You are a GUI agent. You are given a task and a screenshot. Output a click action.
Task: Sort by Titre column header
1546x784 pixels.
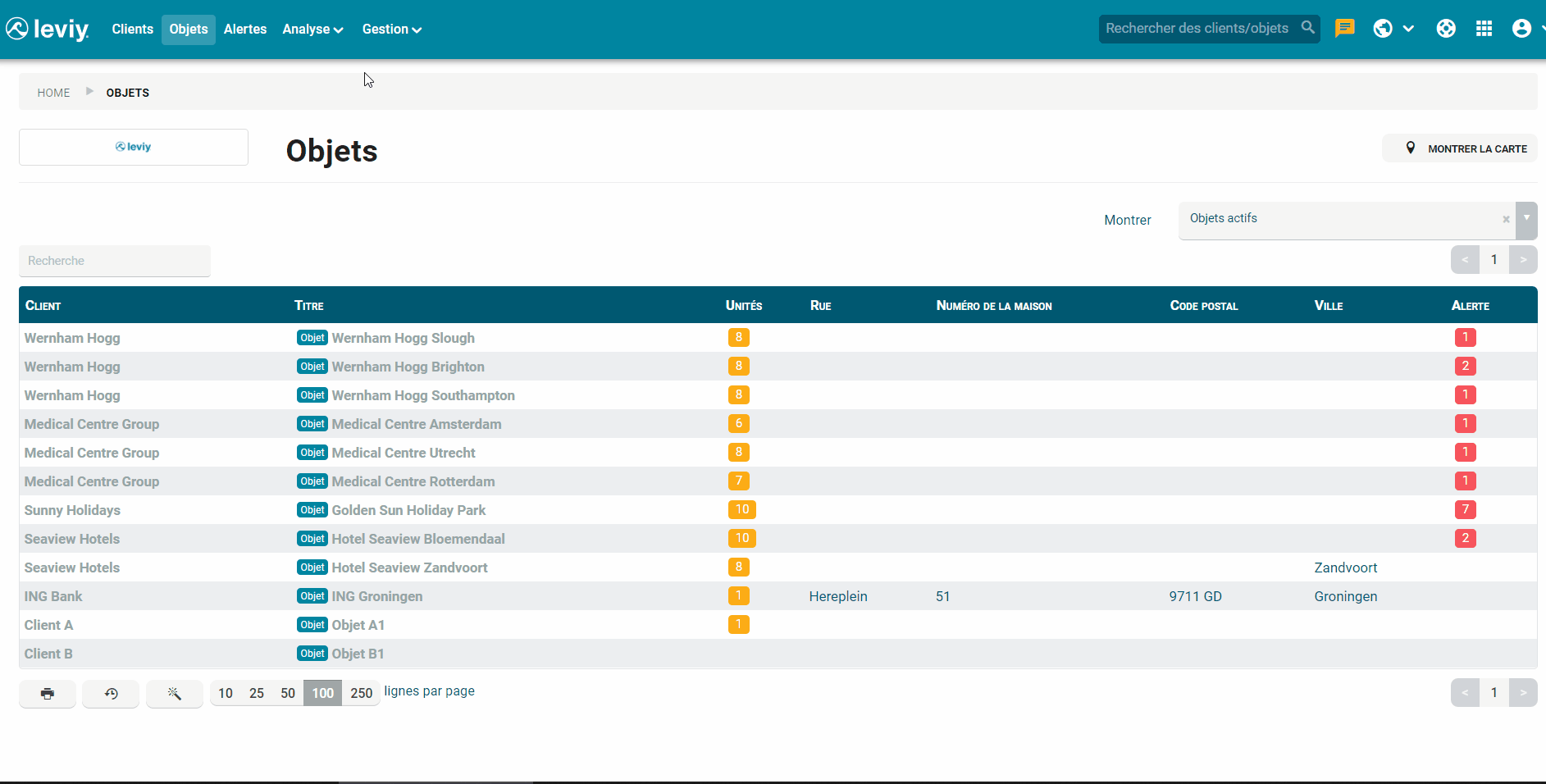click(309, 306)
